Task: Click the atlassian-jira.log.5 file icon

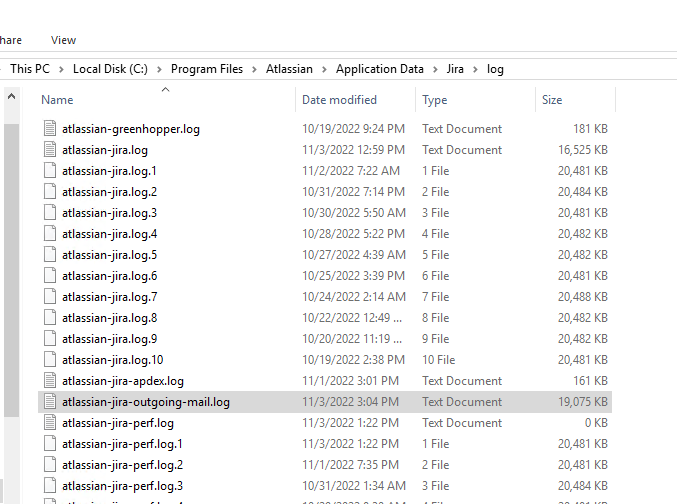Action: coord(50,254)
